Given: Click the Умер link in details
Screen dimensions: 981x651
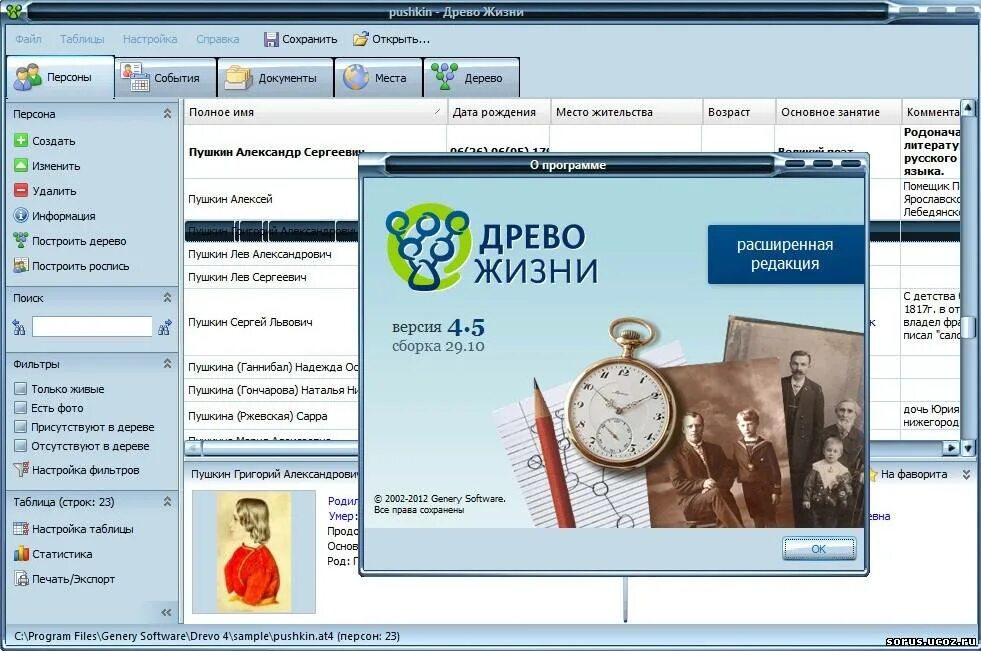Looking at the screenshot, I should (x=343, y=516).
